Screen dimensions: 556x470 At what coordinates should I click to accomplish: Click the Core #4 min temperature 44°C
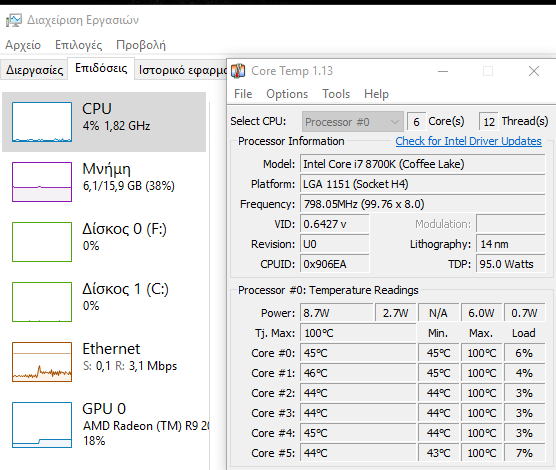(x=438, y=433)
